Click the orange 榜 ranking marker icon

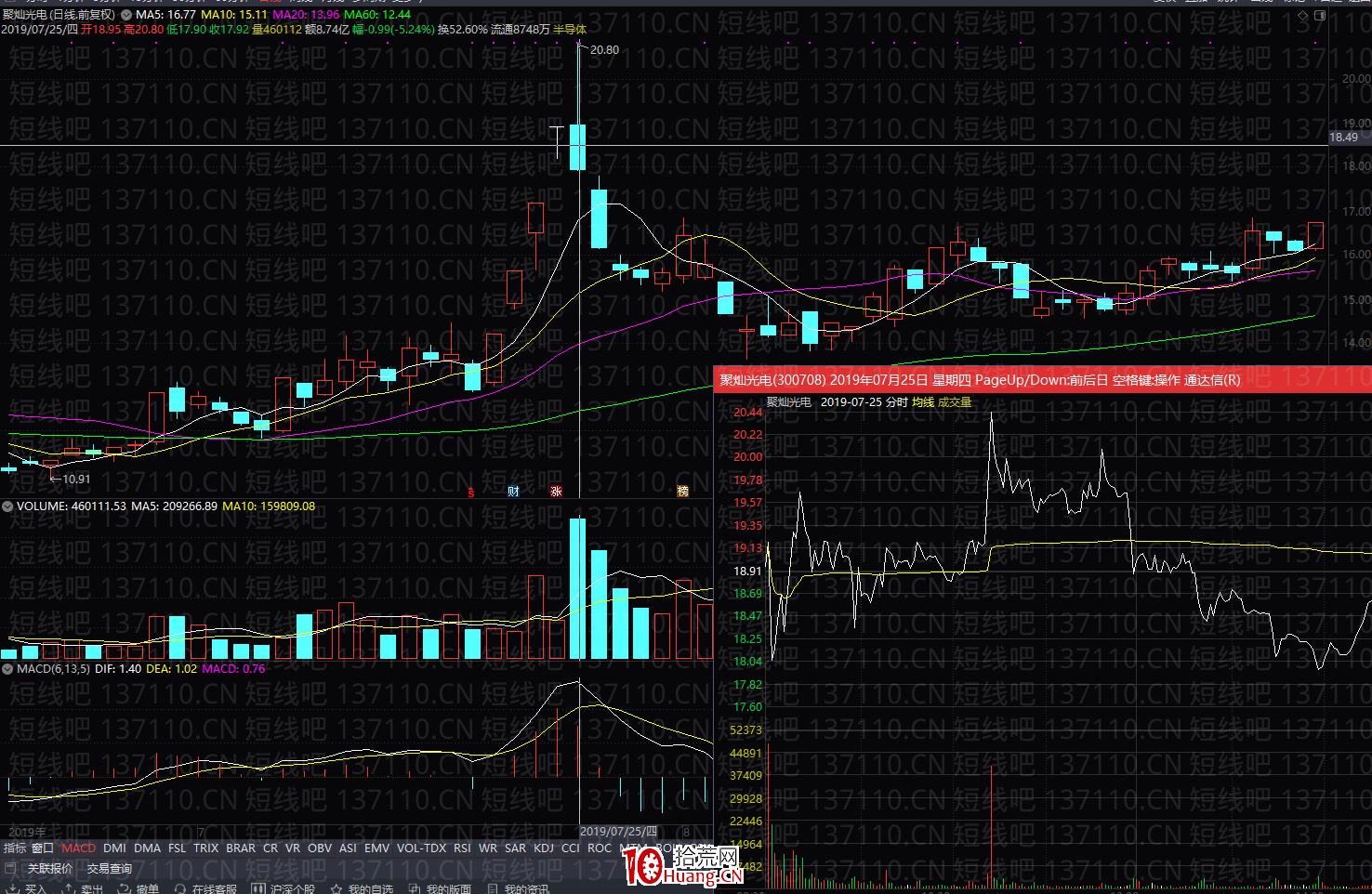682,492
